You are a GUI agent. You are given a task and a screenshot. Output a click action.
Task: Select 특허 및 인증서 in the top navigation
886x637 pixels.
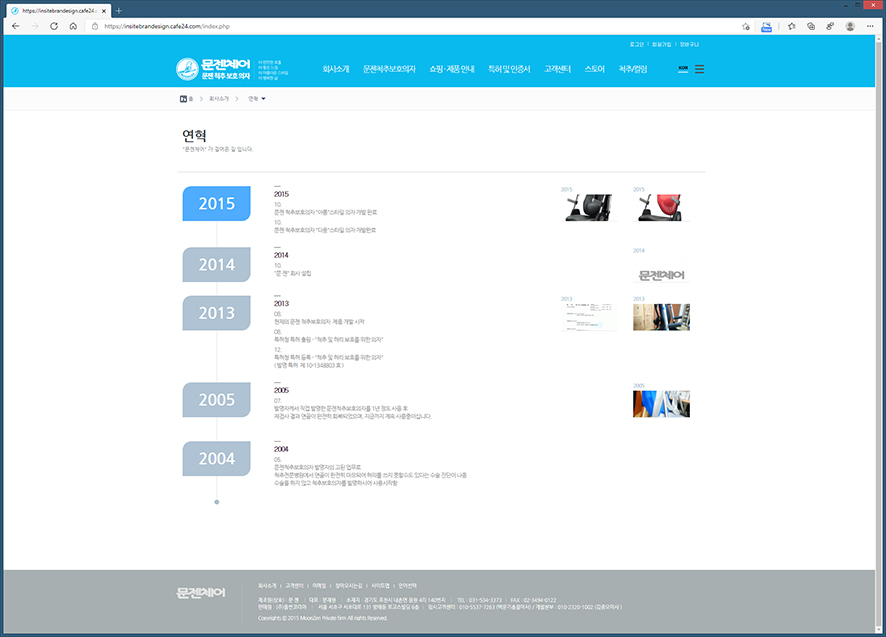pyautogui.click(x=509, y=69)
